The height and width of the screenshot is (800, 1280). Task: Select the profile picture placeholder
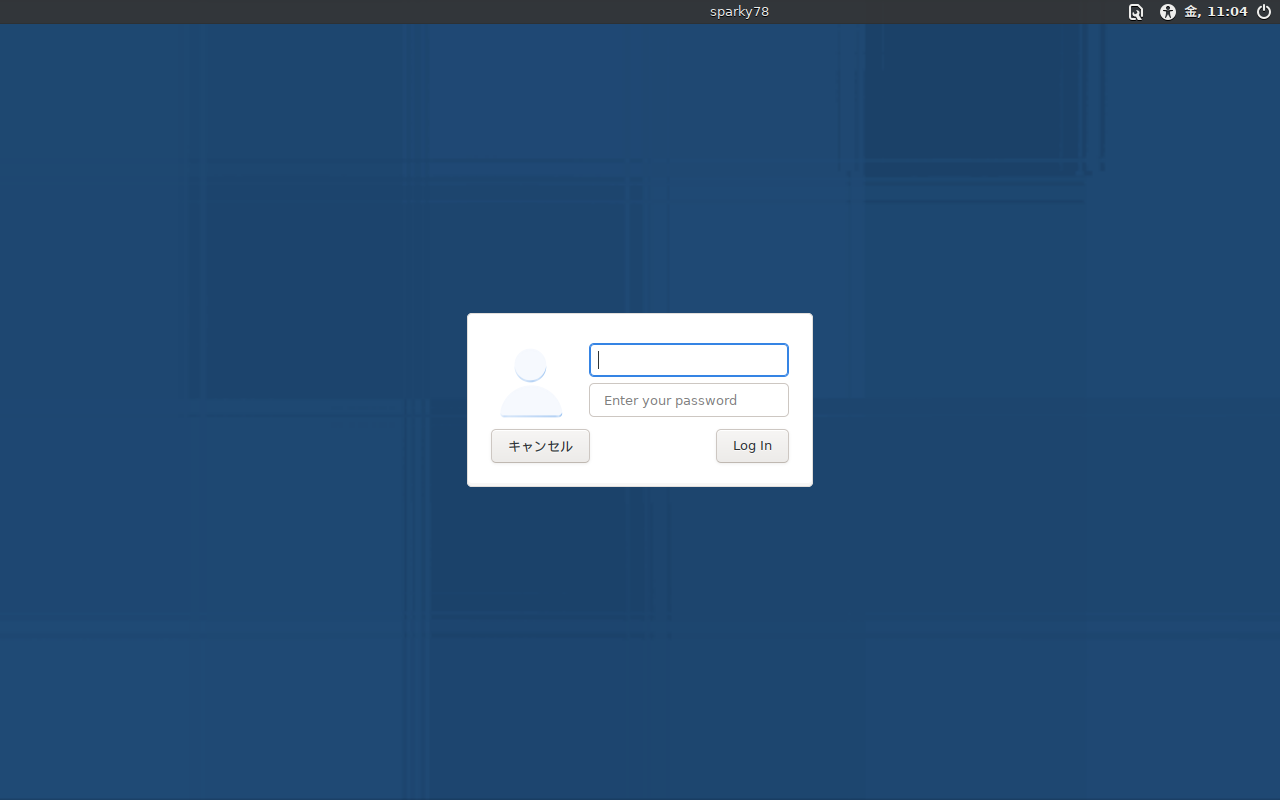point(531,382)
